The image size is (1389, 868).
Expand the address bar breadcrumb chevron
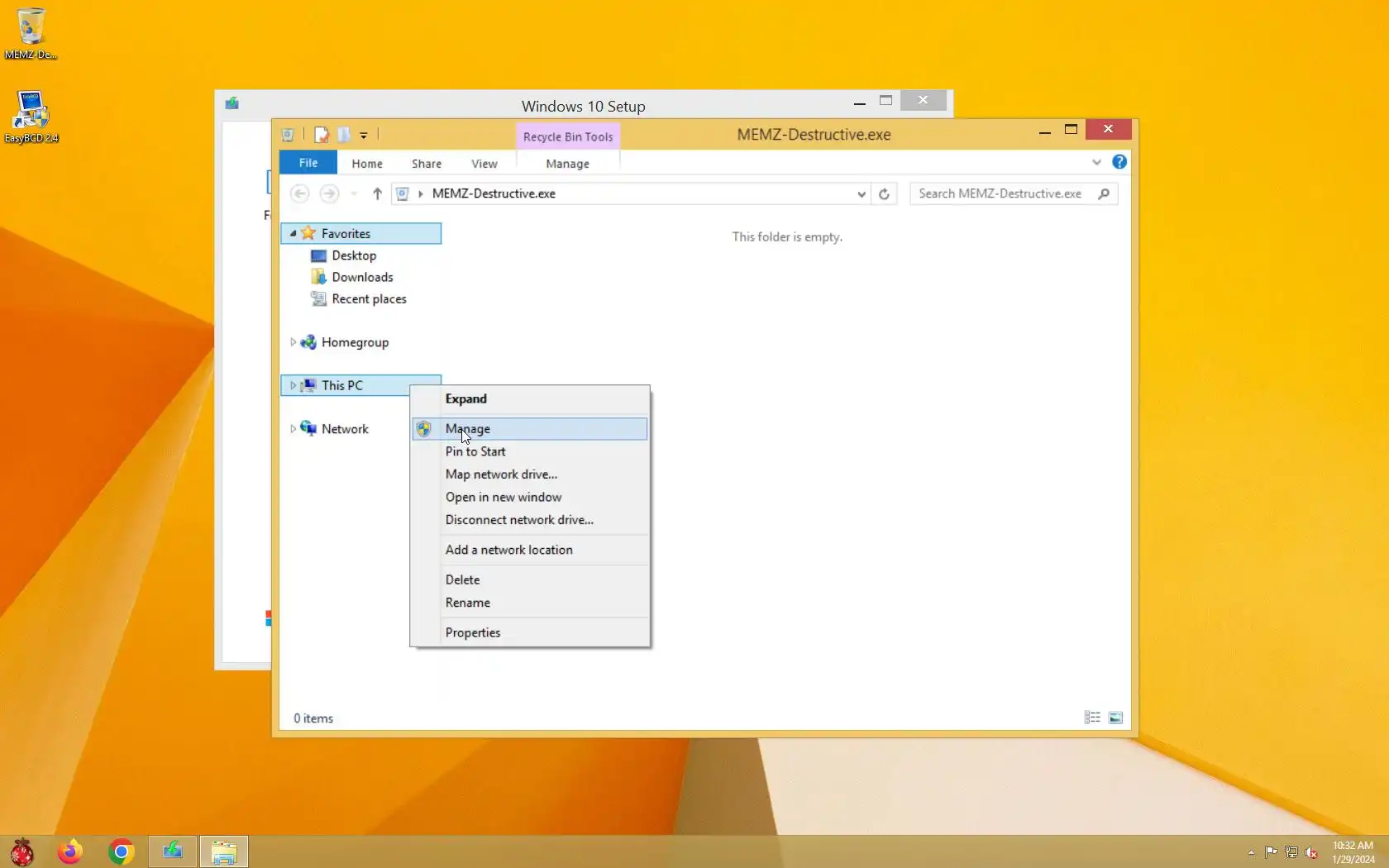(x=421, y=193)
